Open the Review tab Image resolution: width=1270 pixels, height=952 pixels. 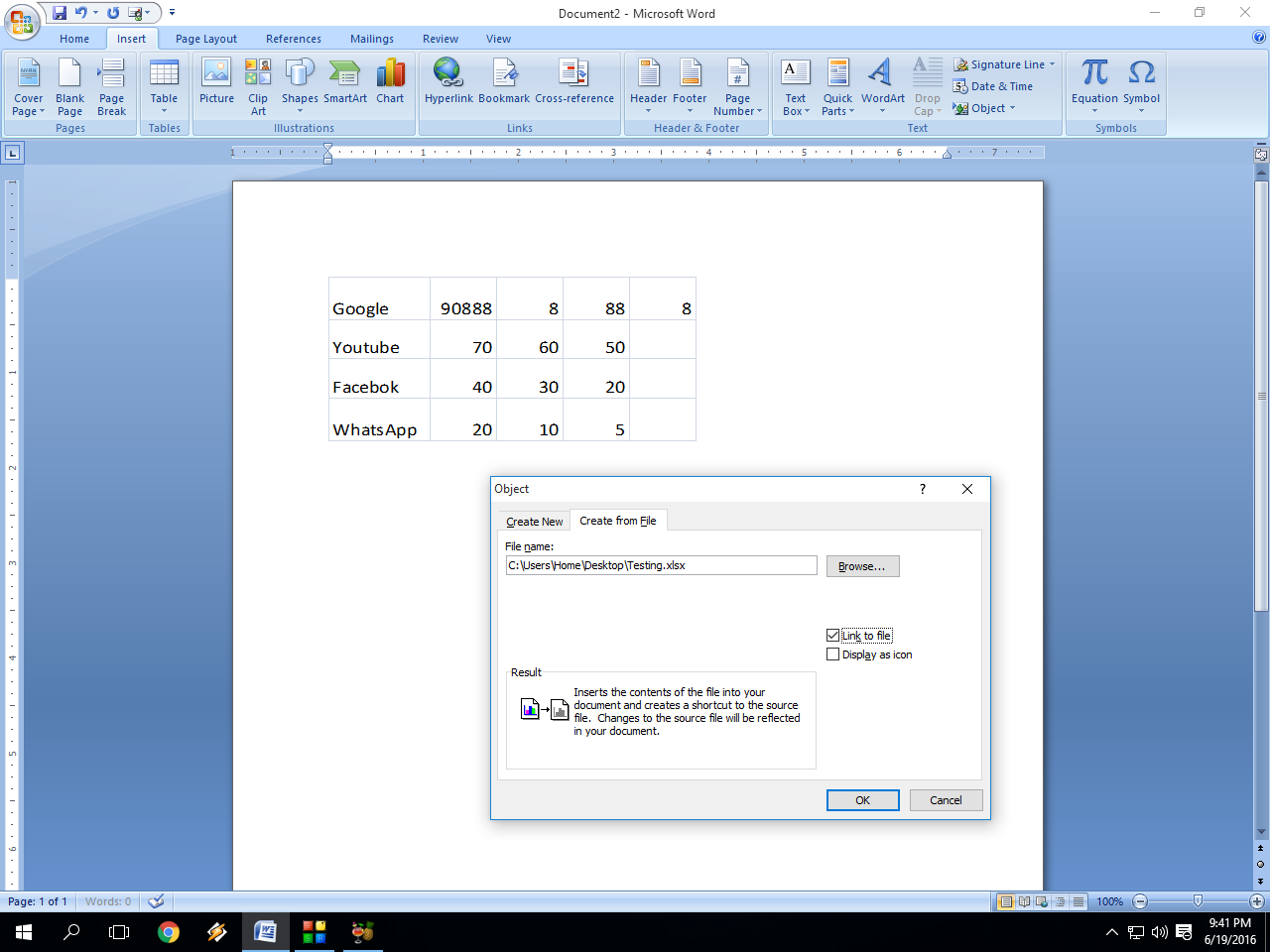point(441,39)
